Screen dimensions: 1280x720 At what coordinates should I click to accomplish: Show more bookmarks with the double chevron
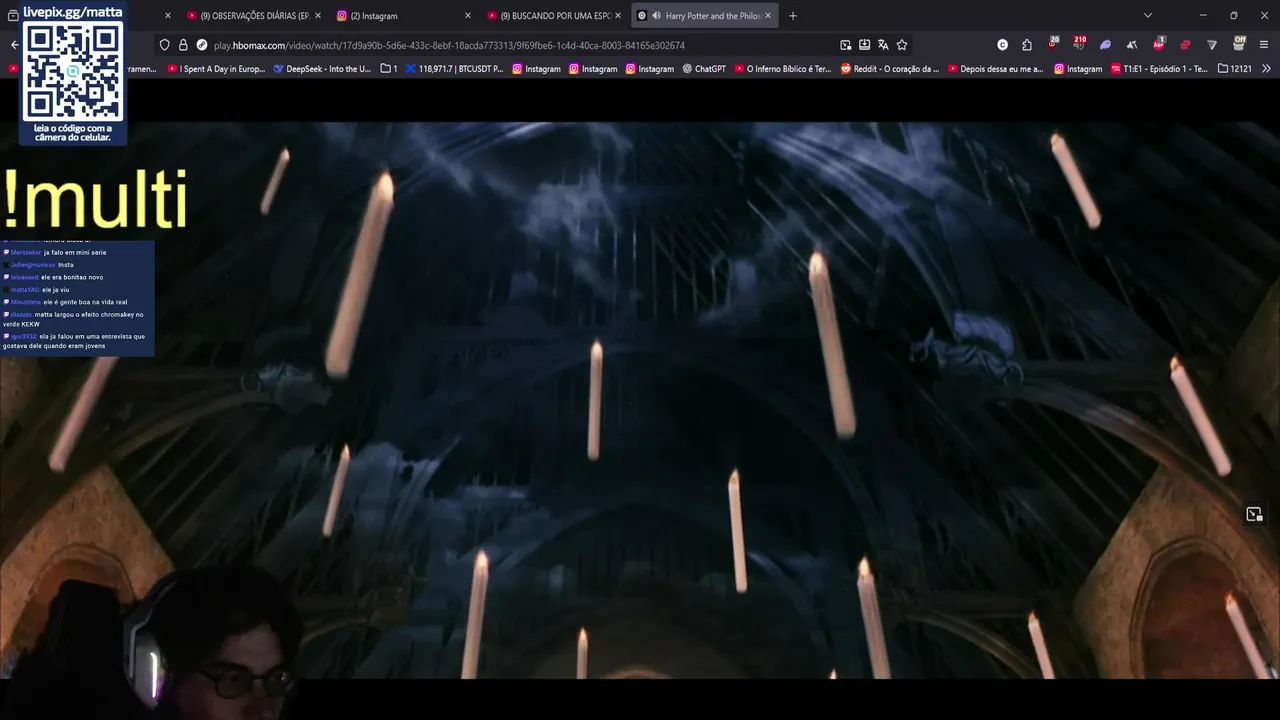(1266, 69)
